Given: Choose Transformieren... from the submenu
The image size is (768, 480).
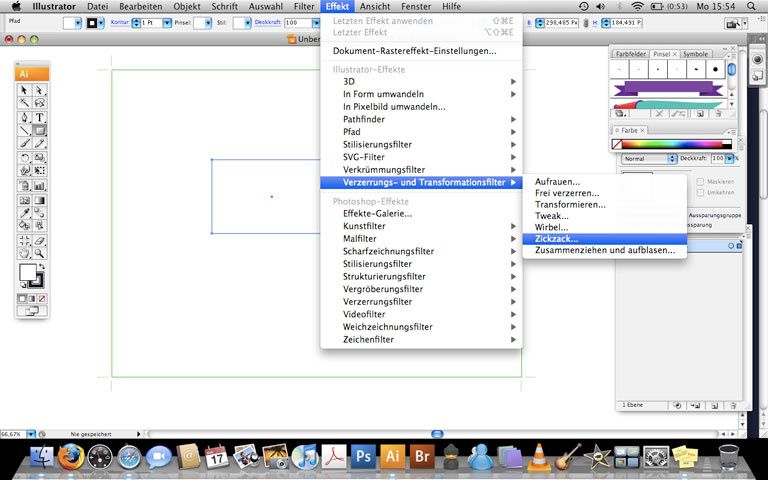Looking at the screenshot, I should pyautogui.click(x=604, y=204).
